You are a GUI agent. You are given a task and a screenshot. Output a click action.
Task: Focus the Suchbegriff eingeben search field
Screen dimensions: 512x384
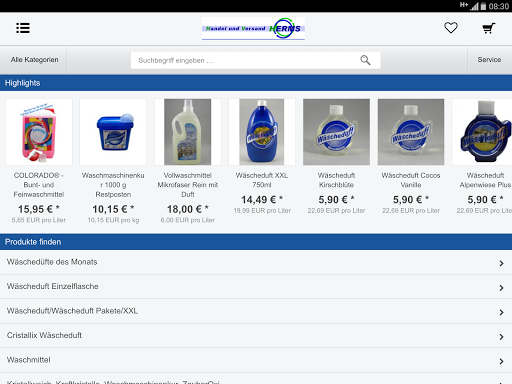pyautogui.click(x=255, y=60)
